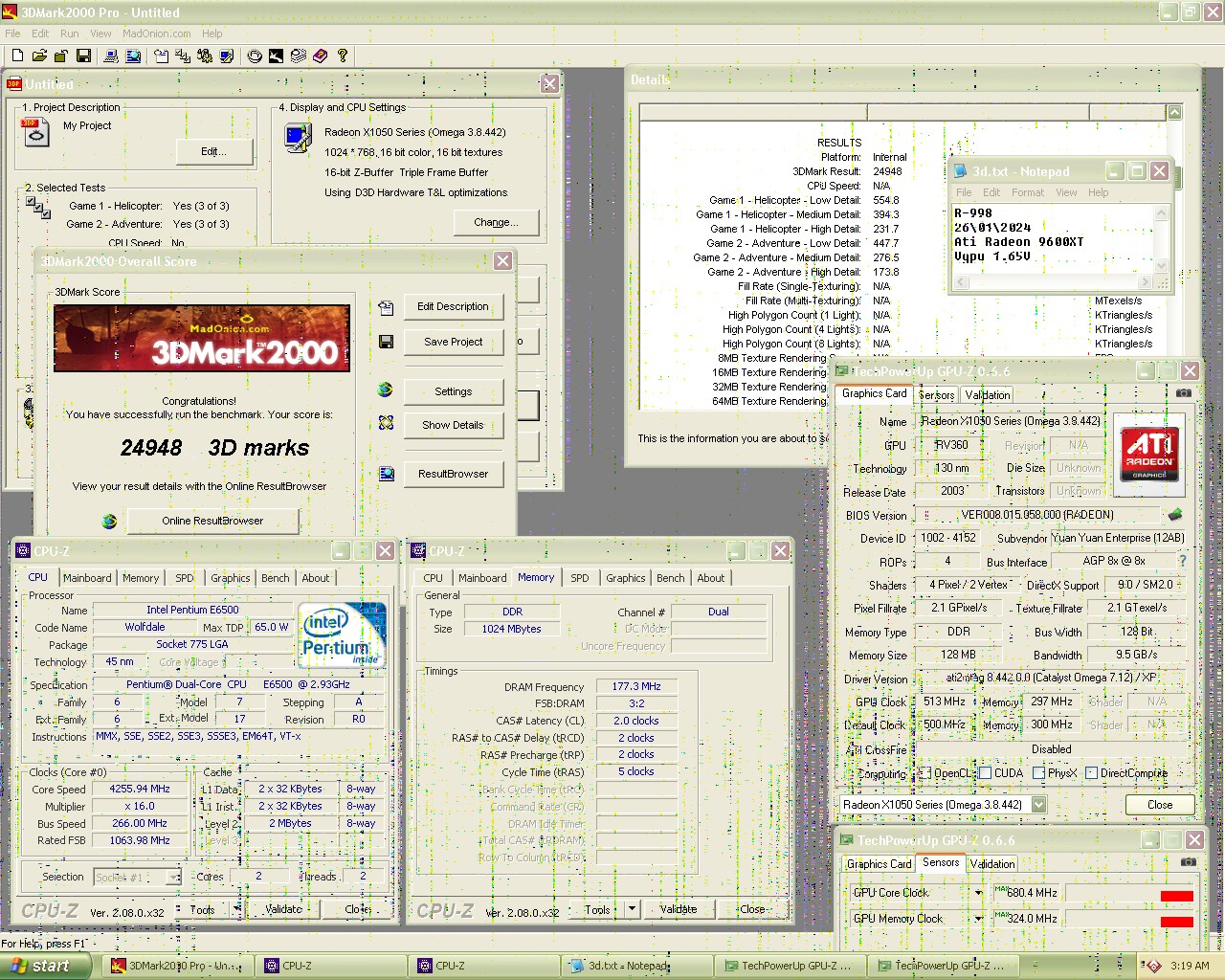Screen dimensions: 1225x980
Task: Click the ResultBrowser button
Action: pos(453,474)
